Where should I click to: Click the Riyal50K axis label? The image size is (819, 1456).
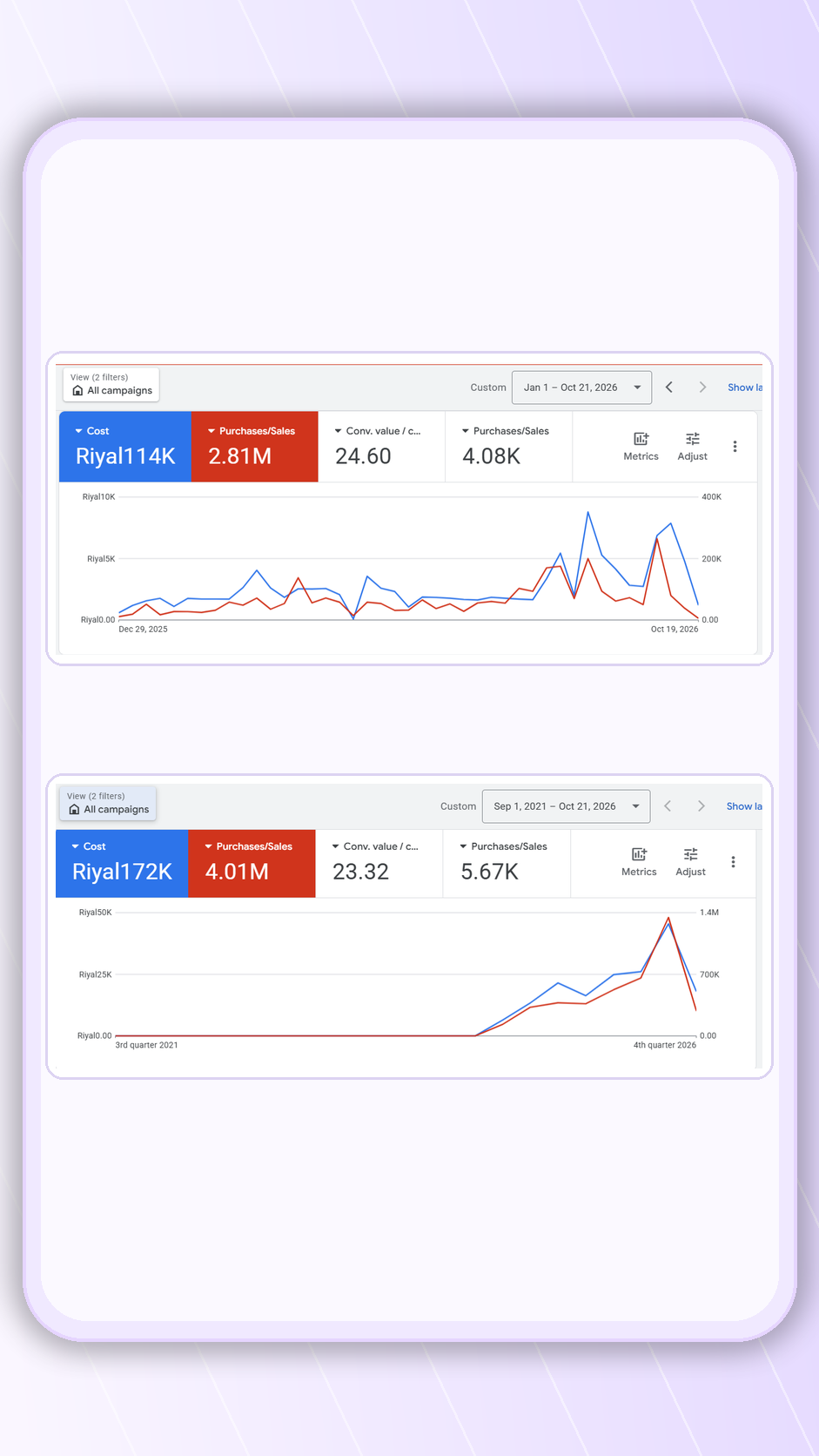coord(95,913)
